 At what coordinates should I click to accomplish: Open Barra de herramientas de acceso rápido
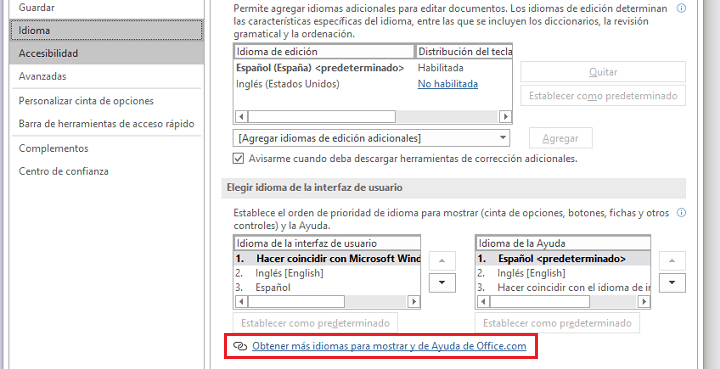pos(107,124)
